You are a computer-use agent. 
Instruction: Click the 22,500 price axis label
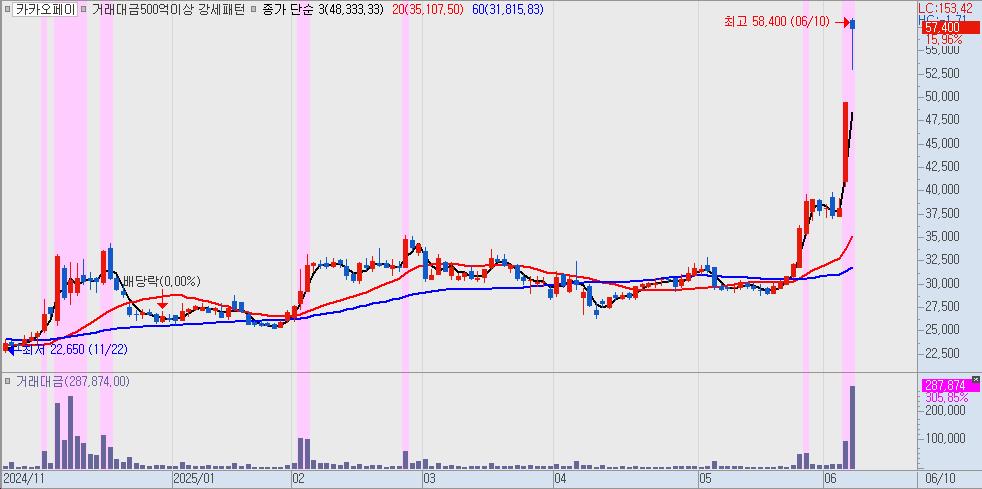pos(943,354)
